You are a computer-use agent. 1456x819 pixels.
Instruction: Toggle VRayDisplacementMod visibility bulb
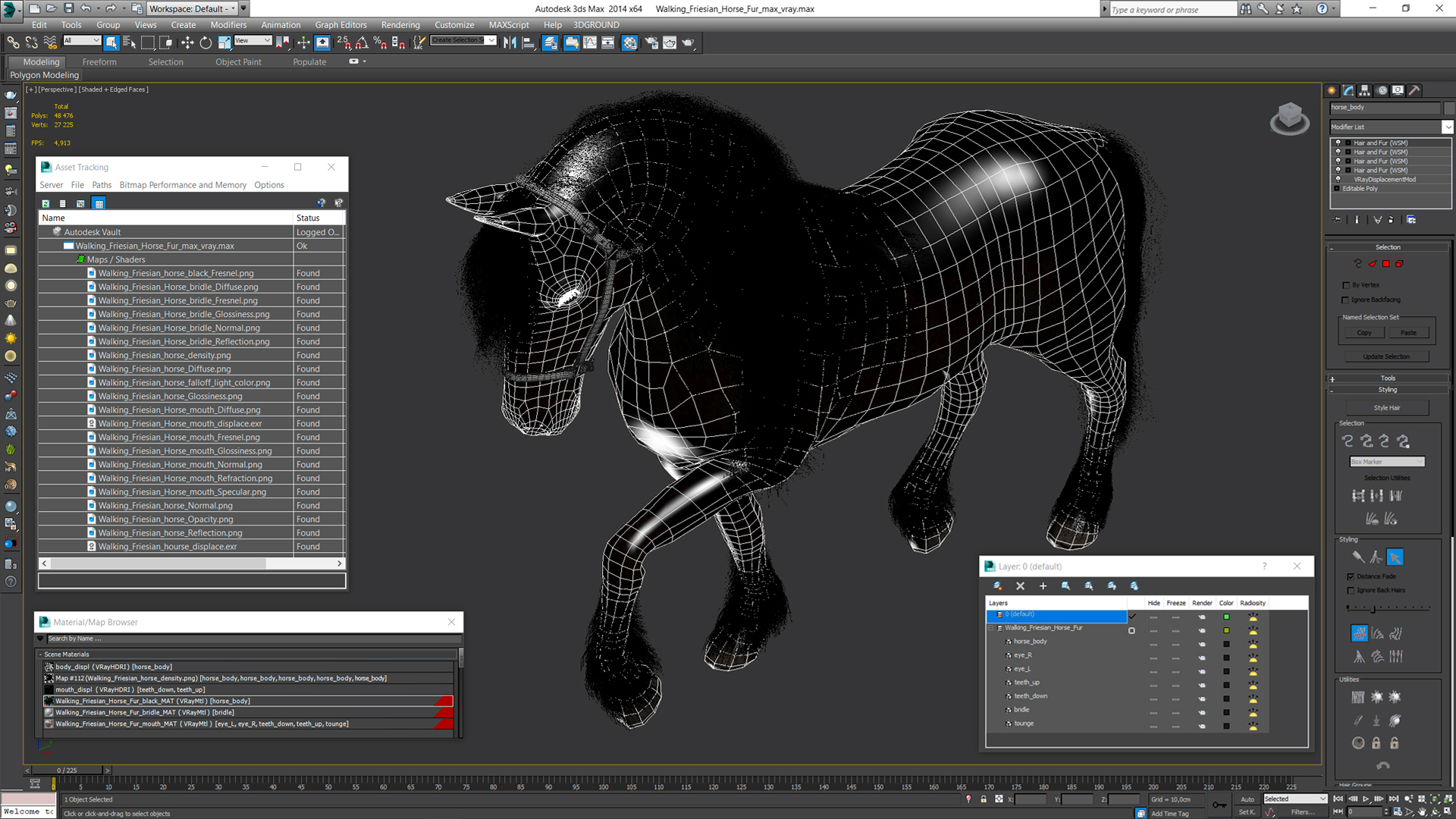[1338, 179]
